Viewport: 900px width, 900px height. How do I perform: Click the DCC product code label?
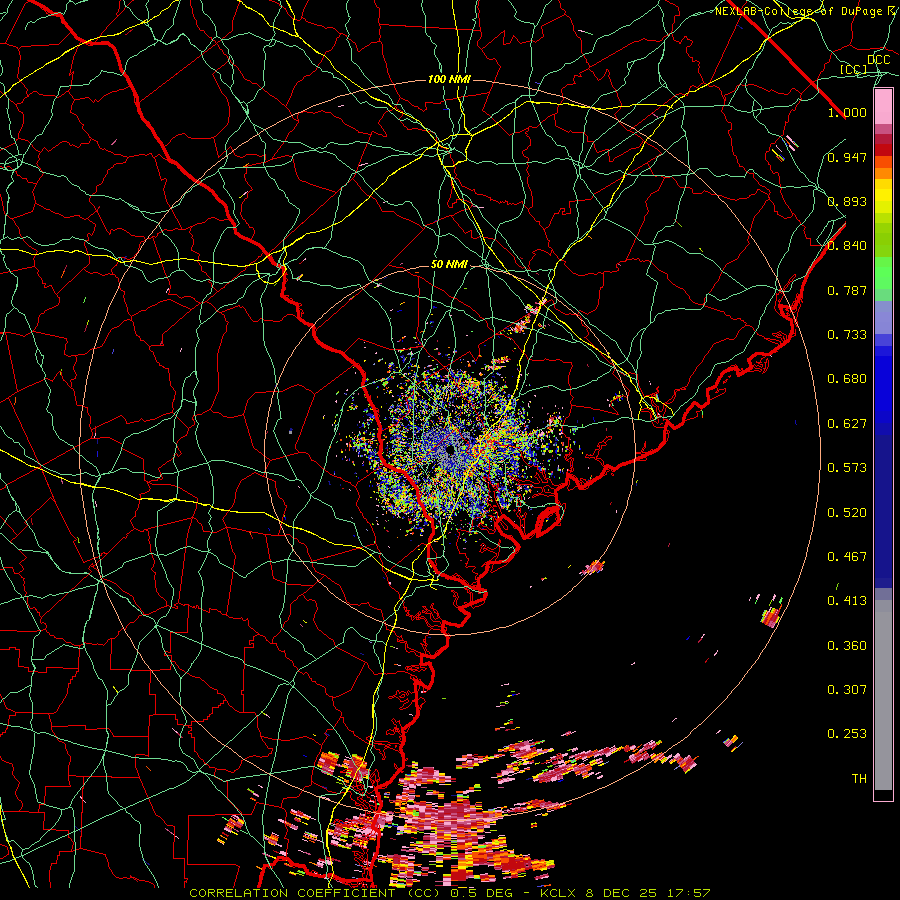[879, 59]
